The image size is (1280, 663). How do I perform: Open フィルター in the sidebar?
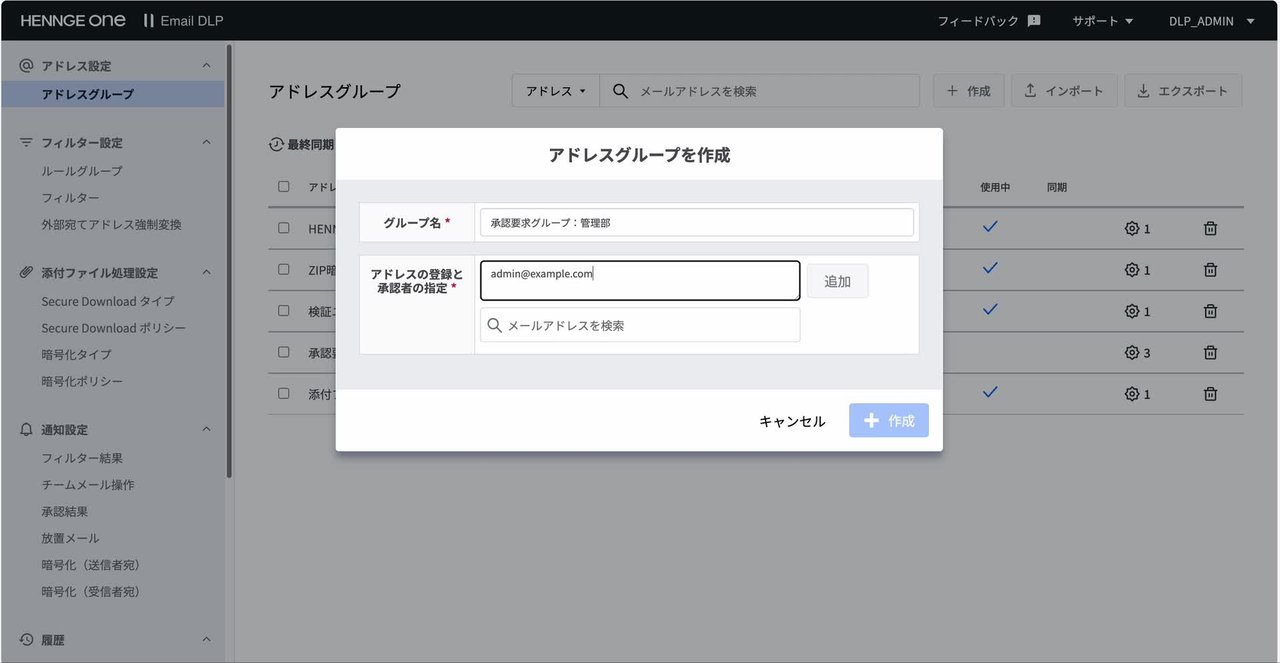[70, 198]
